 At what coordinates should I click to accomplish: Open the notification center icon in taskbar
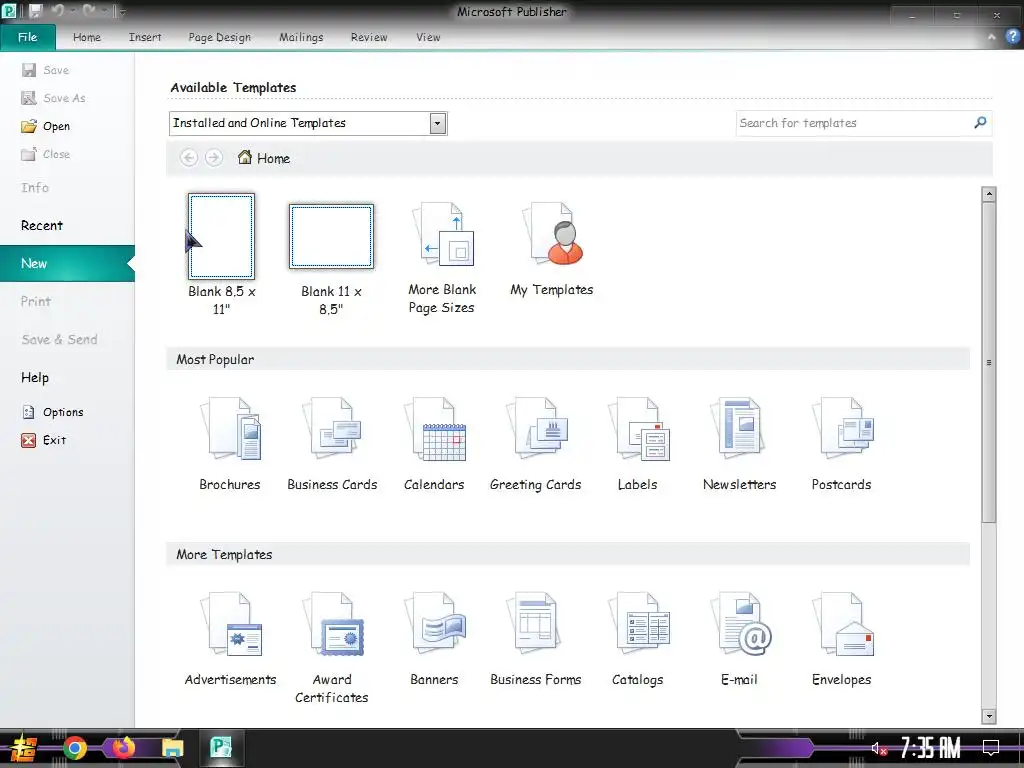991,748
